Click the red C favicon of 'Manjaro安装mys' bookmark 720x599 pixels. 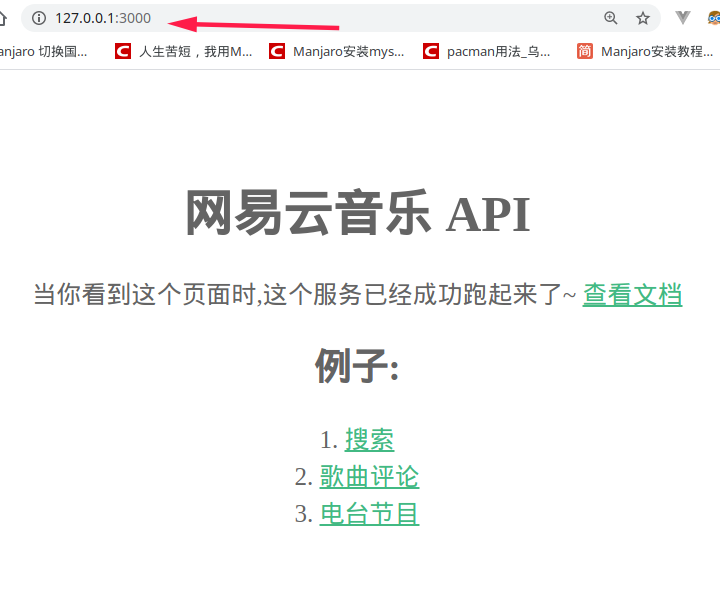point(277,51)
